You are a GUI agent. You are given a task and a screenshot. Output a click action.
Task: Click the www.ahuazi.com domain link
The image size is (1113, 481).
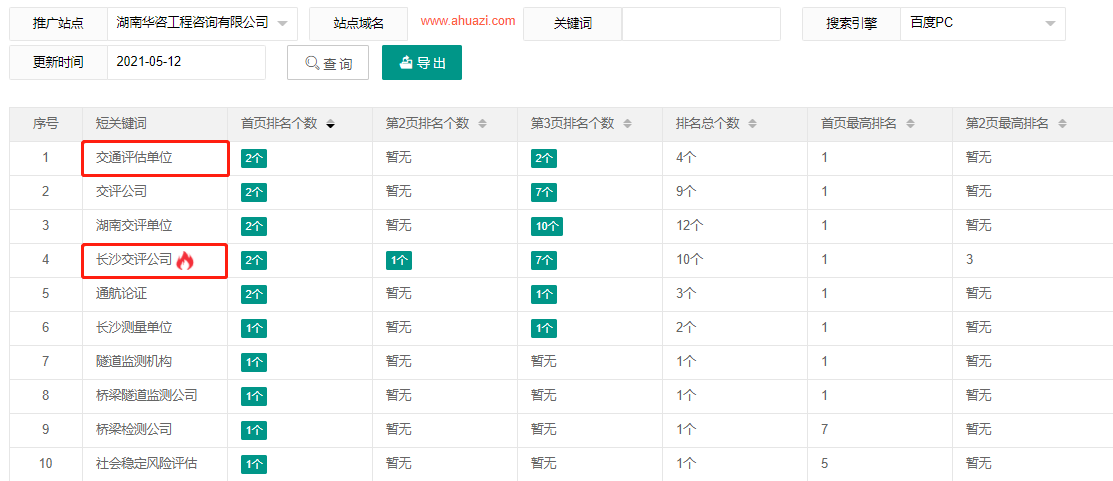coord(468,21)
